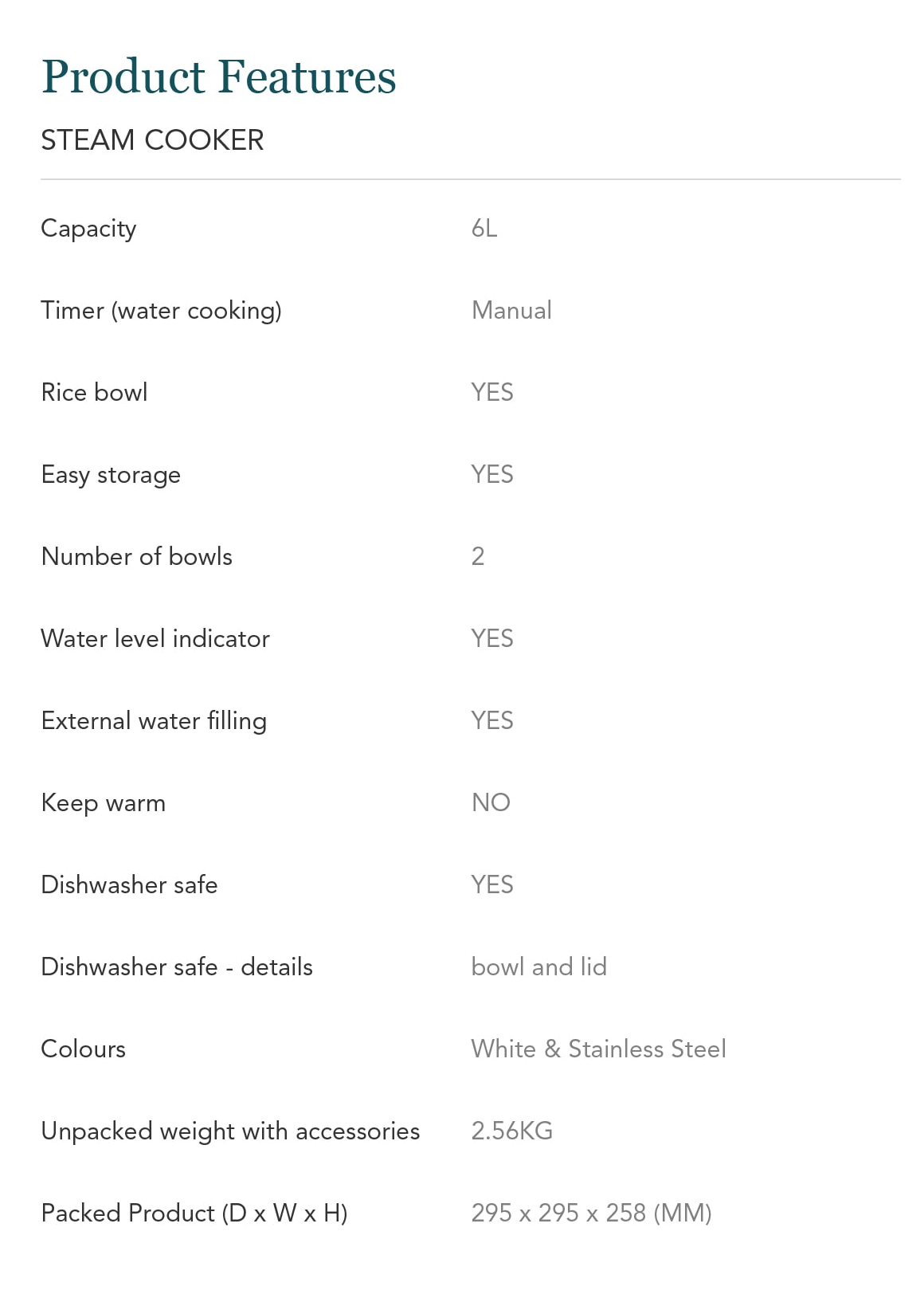Click the Keep warm label
The width and height of the screenshot is (924, 1294).
(x=103, y=803)
